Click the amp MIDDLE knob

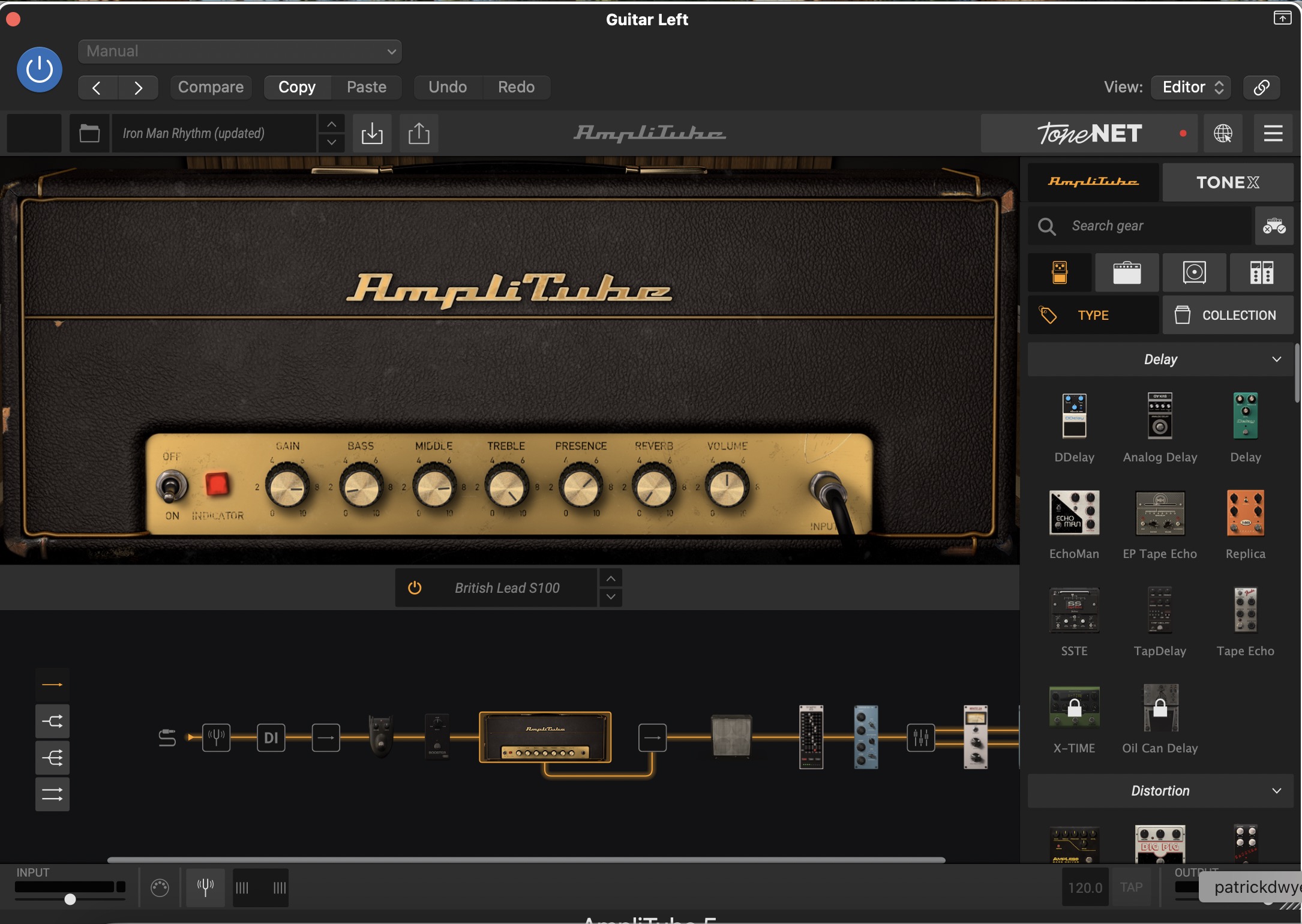click(x=434, y=487)
